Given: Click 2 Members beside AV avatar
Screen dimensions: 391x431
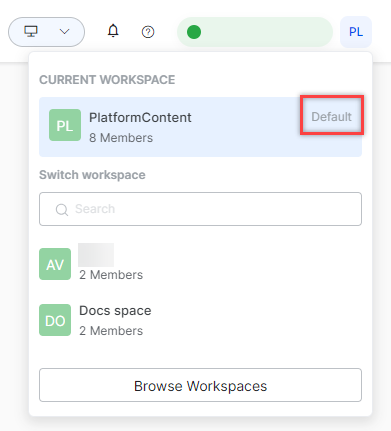Looking at the screenshot, I should (111, 275).
